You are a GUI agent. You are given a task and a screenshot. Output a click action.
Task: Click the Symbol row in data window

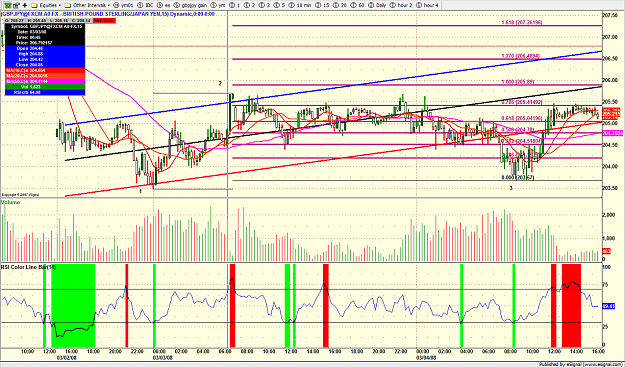45,26
